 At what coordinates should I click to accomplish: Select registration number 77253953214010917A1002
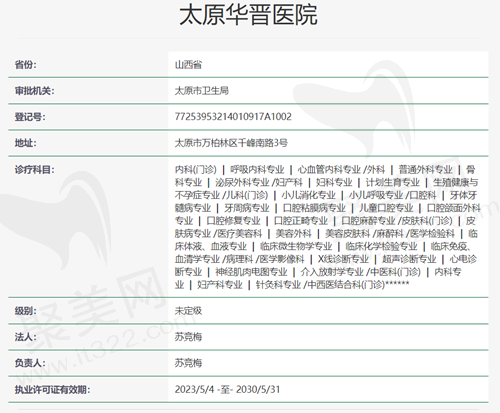tap(233, 117)
